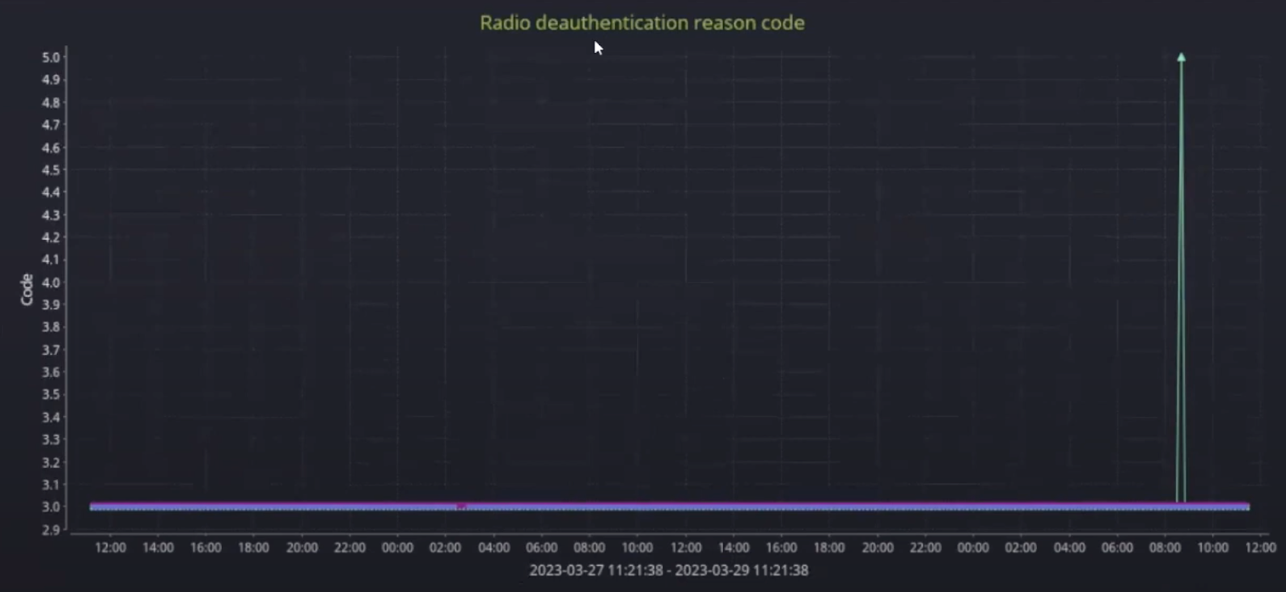Image resolution: width=1286 pixels, height=592 pixels.
Task: Click the date range text below the axis
Action: coord(668,570)
